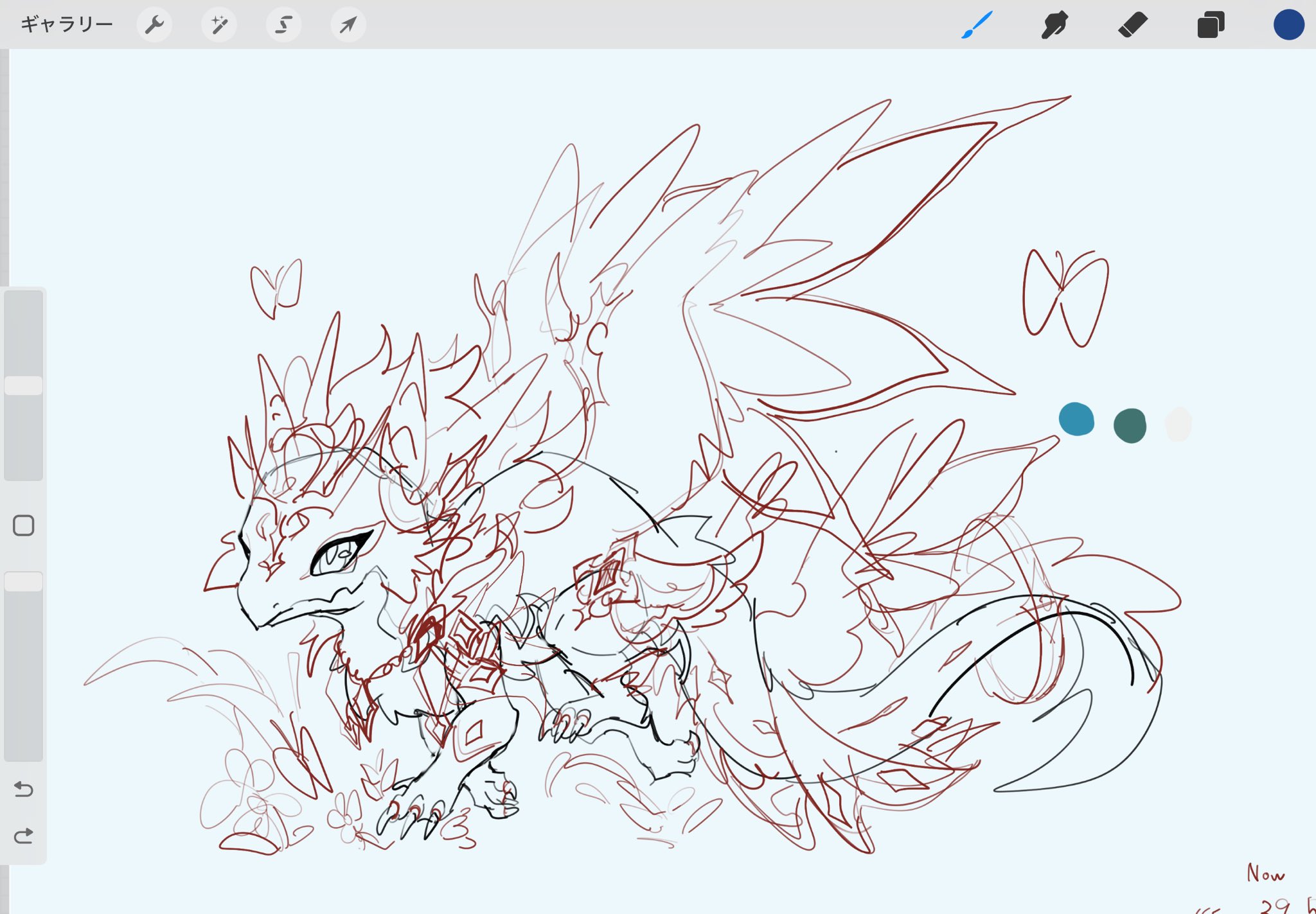Click the teal green paint dot on canvas
The image size is (1316, 914).
[1130, 425]
